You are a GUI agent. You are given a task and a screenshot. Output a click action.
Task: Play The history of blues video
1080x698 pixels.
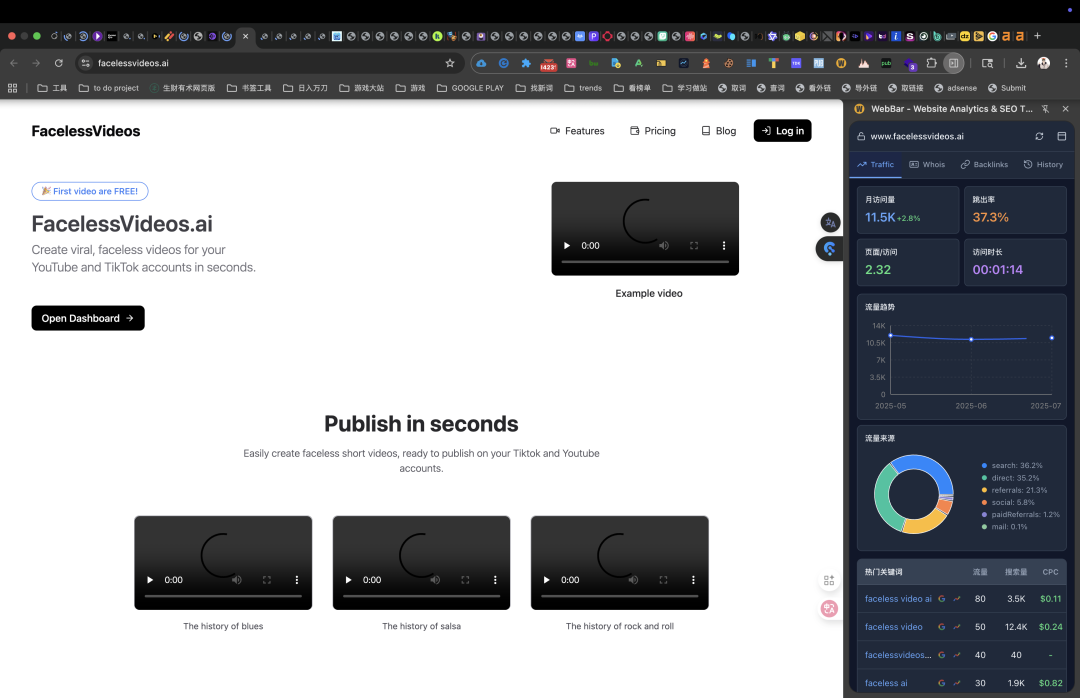[x=149, y=580]
